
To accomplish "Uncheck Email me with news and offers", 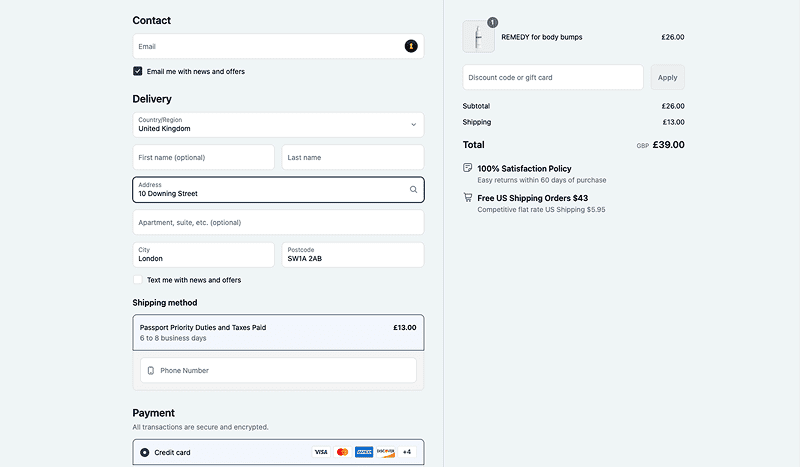I will coord(138,71).
